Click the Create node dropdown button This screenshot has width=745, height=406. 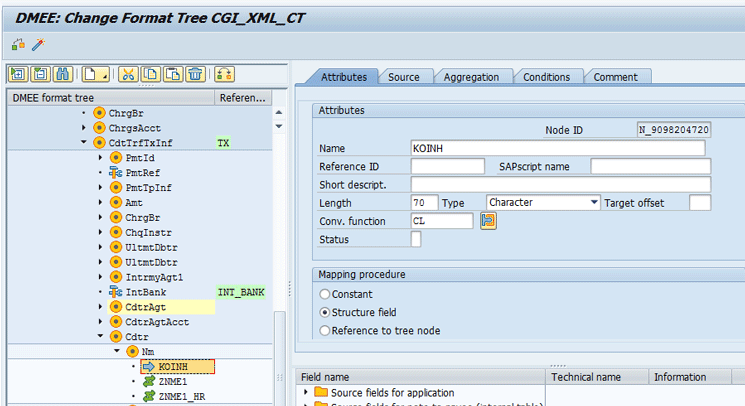pyautogui.click(x=96, y=74)
